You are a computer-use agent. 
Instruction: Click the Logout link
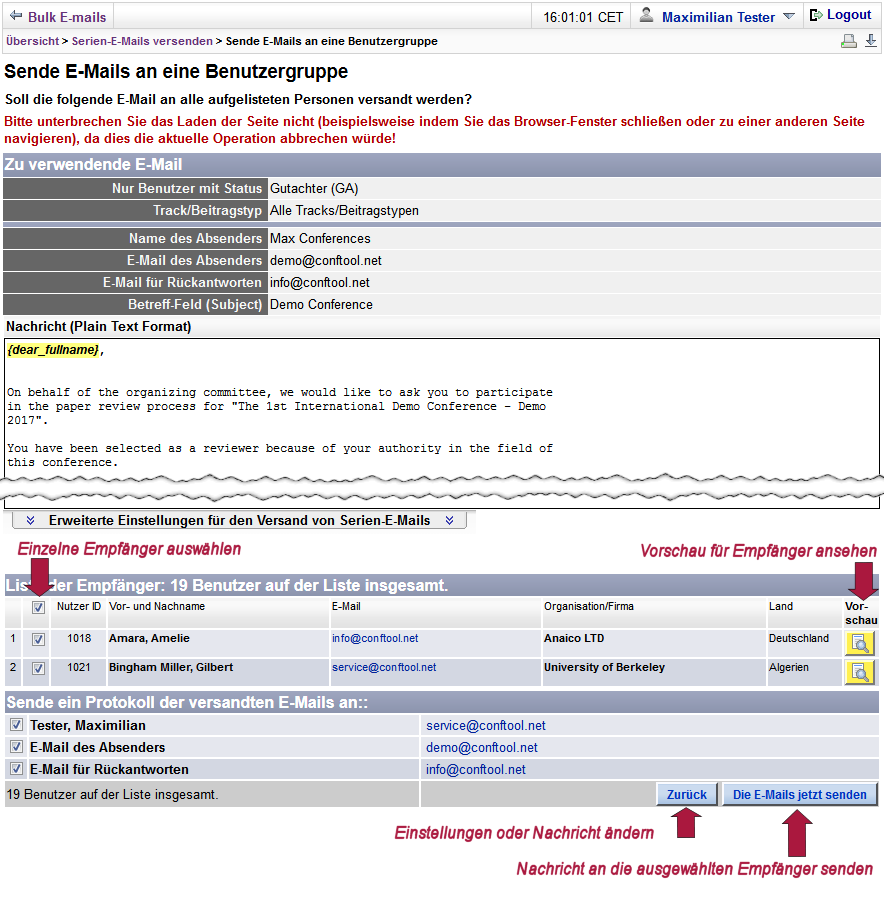coord(849,14)
